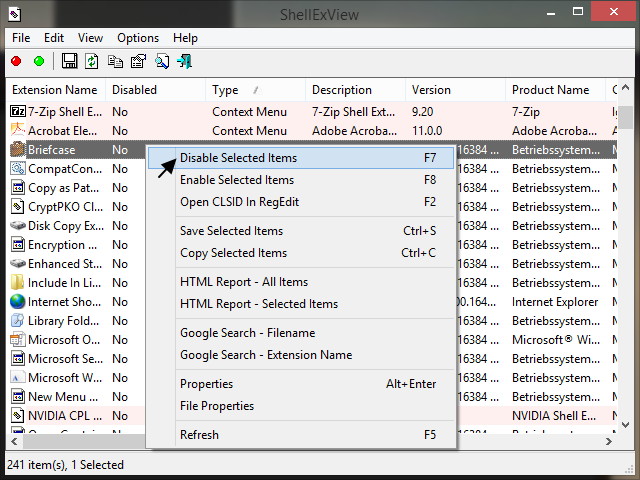Click the Refresh toolbar icon

92,61
